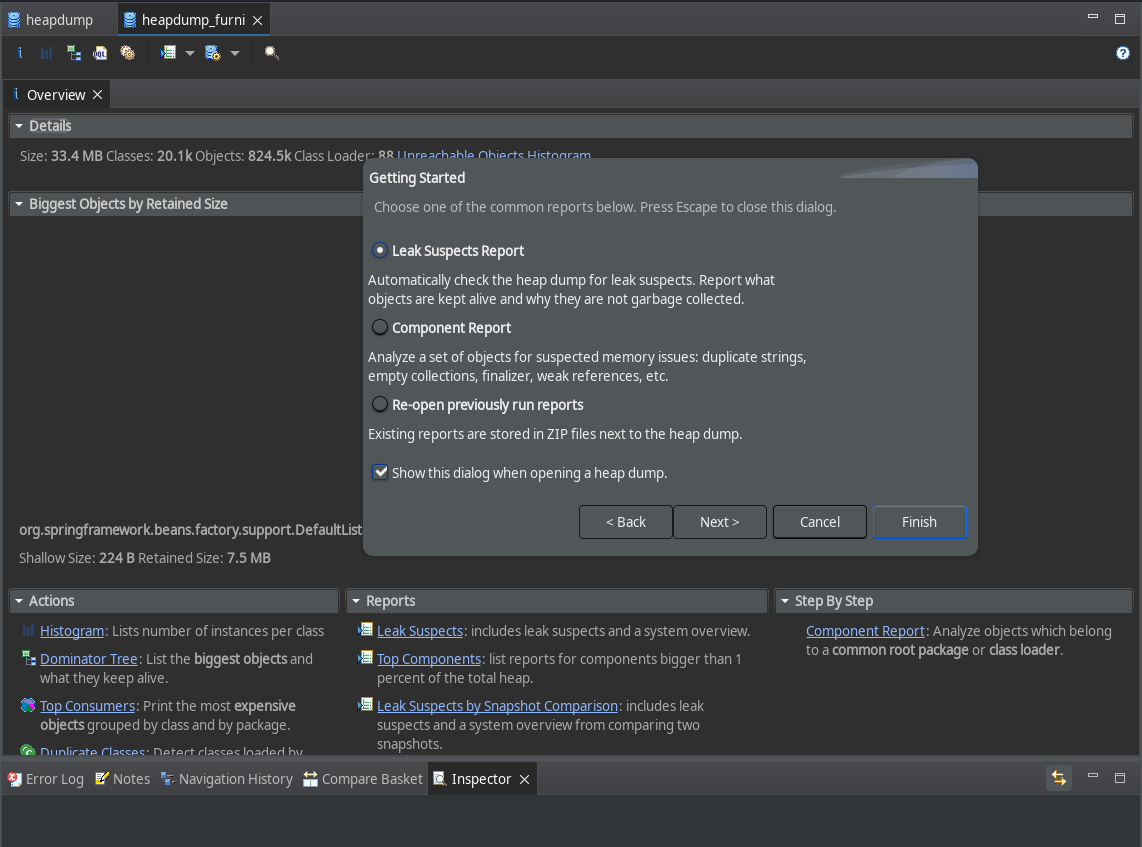
Task: Collapse the Reports section
Action: tap(356, 601)
